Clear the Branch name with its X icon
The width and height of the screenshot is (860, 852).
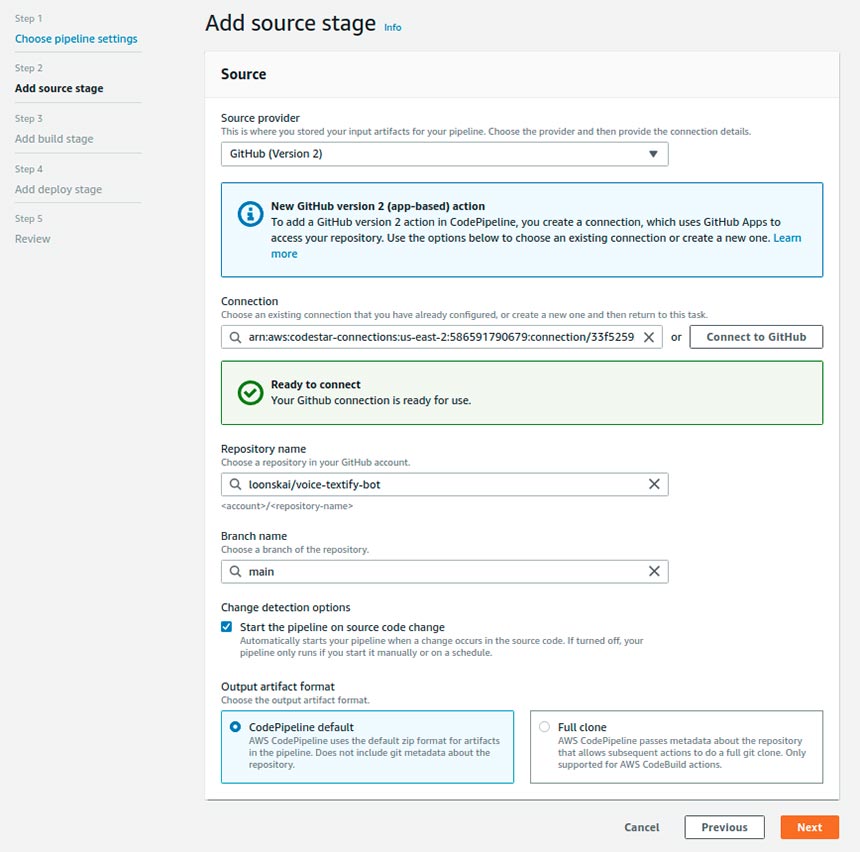(x=654, y=571)
